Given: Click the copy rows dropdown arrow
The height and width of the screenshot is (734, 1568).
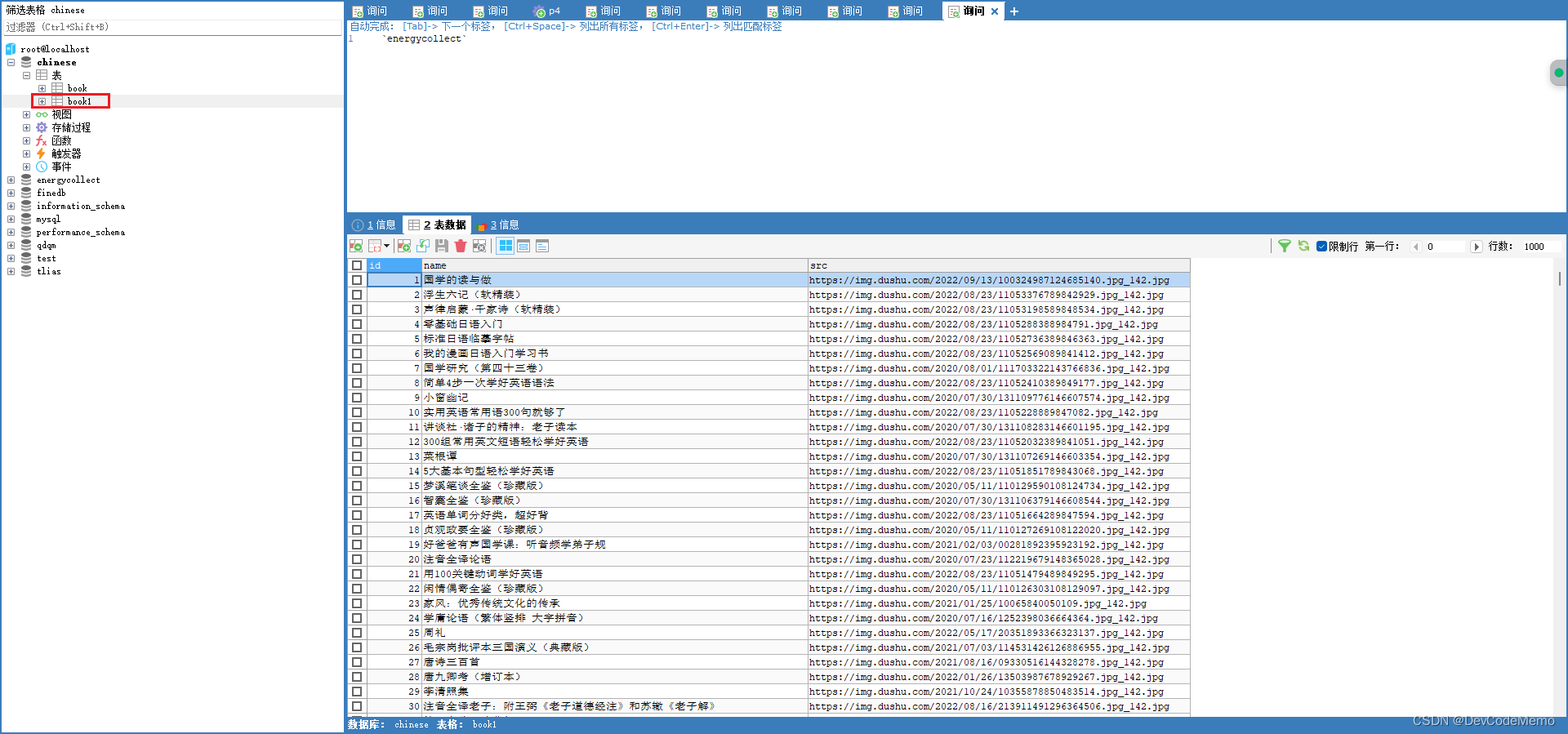Looking at the screenshot, I should [387, 246].
